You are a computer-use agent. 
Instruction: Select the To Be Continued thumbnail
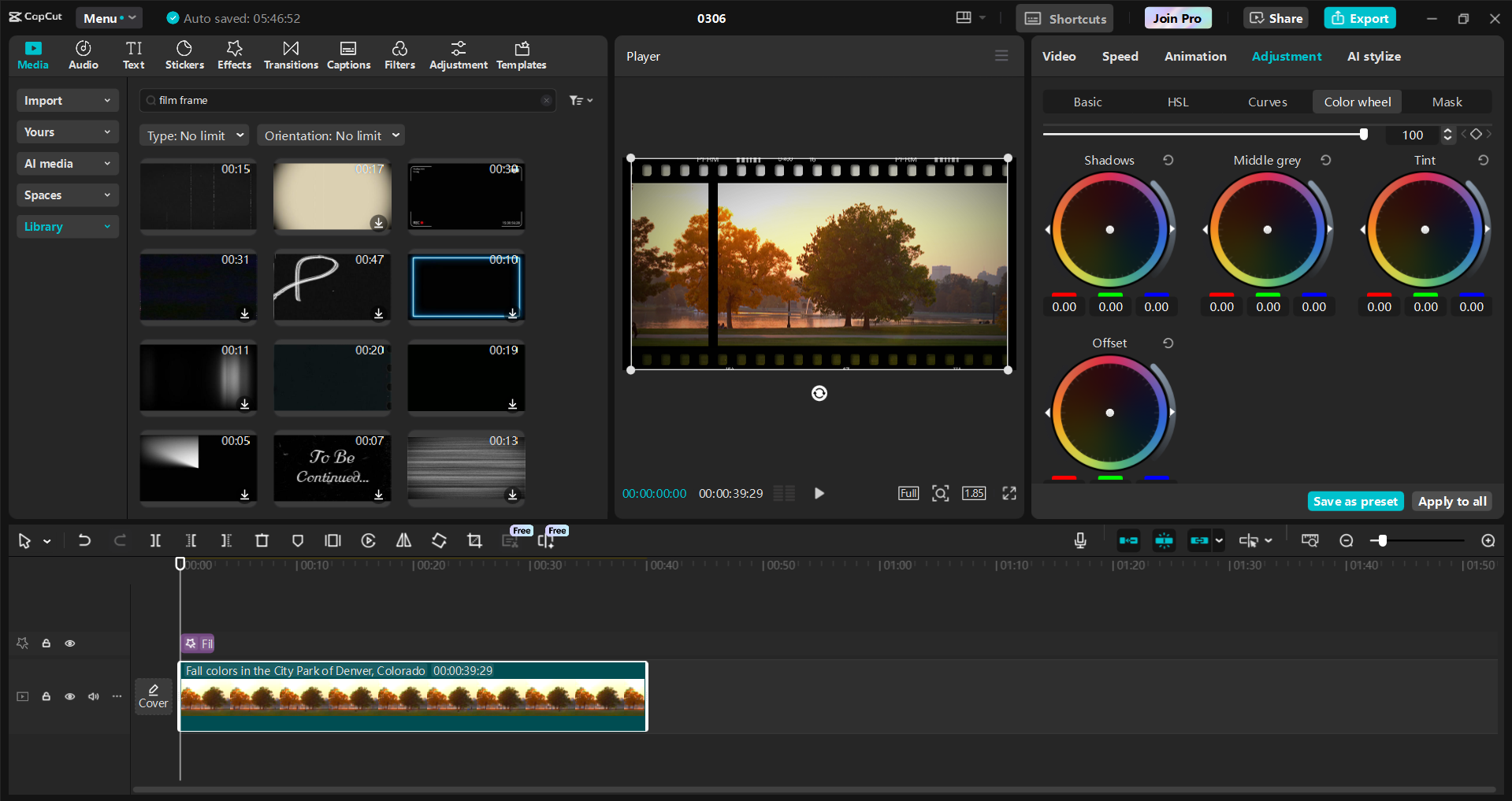click(x=332, y=466)
